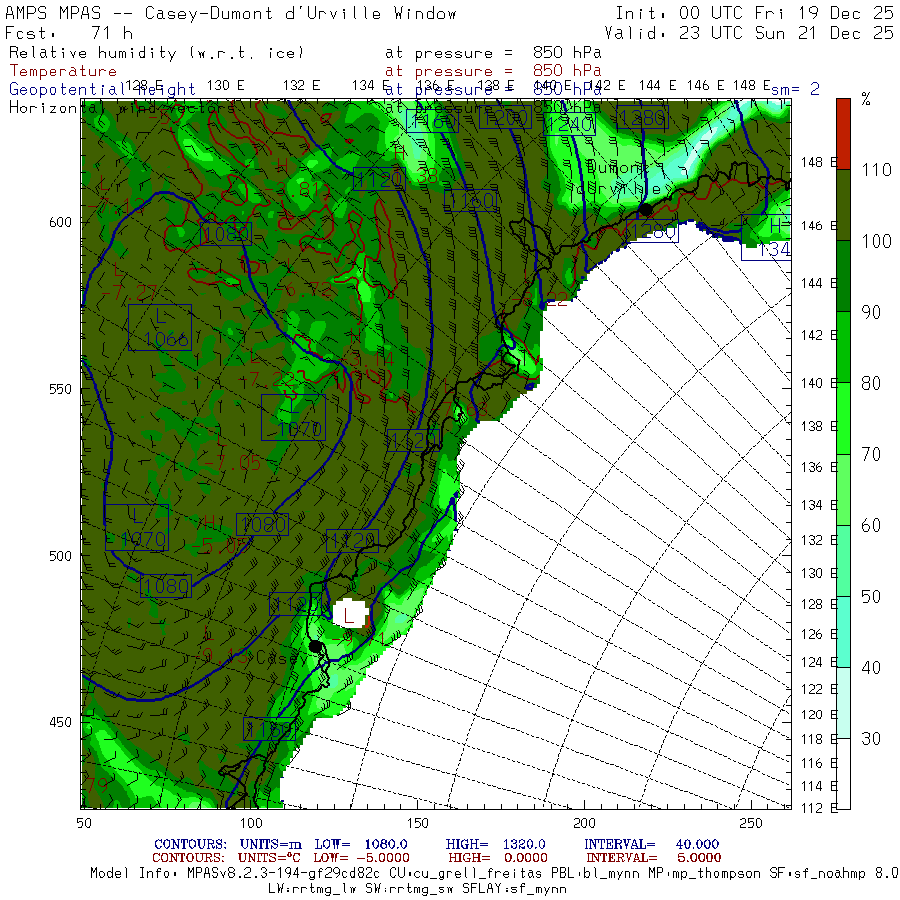Click the 'Relative humidity (w.r.t. ice)' label
This screenshot has width=900, height=900.
point(156,53)
